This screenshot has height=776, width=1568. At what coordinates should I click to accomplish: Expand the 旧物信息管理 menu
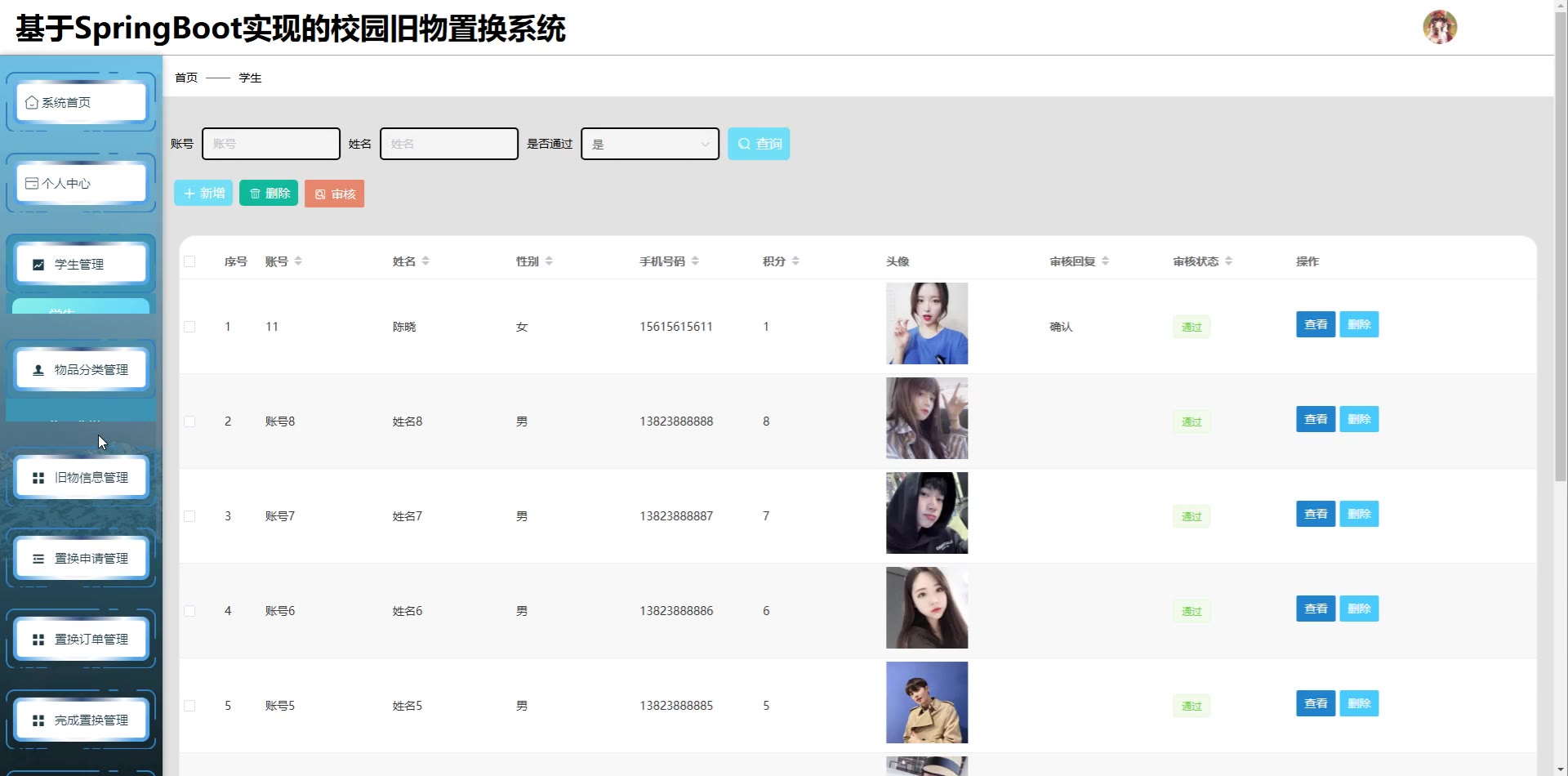[81, 478]
